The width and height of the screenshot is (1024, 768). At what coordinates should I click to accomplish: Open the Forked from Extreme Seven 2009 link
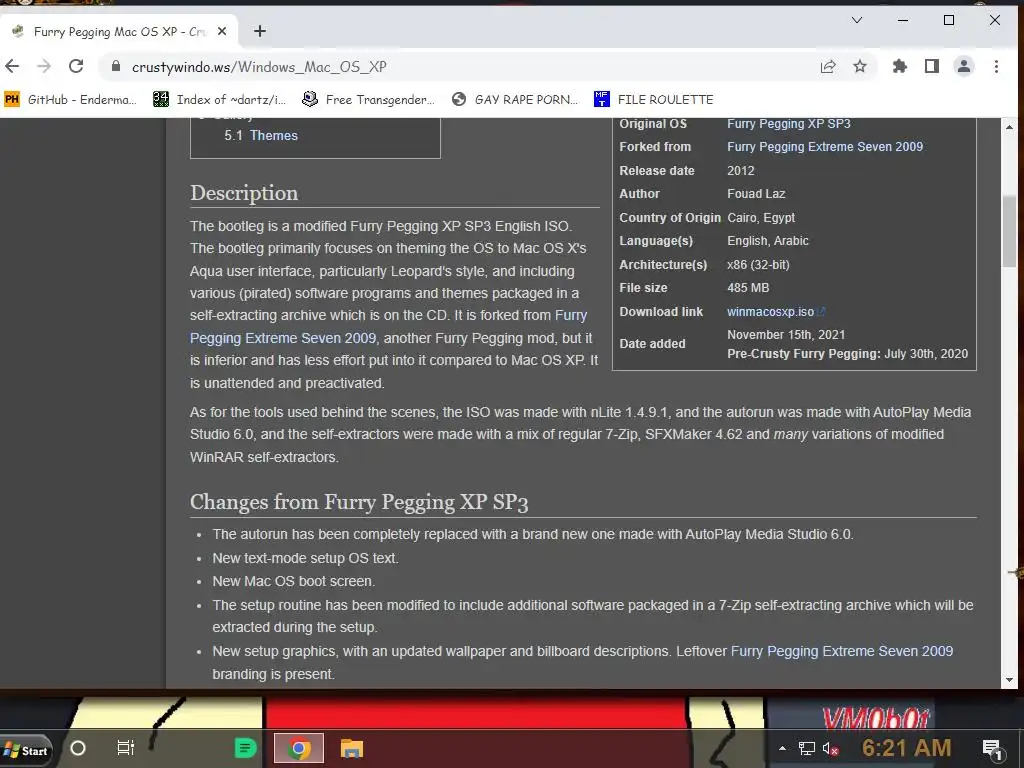click(x=825, y=147)
